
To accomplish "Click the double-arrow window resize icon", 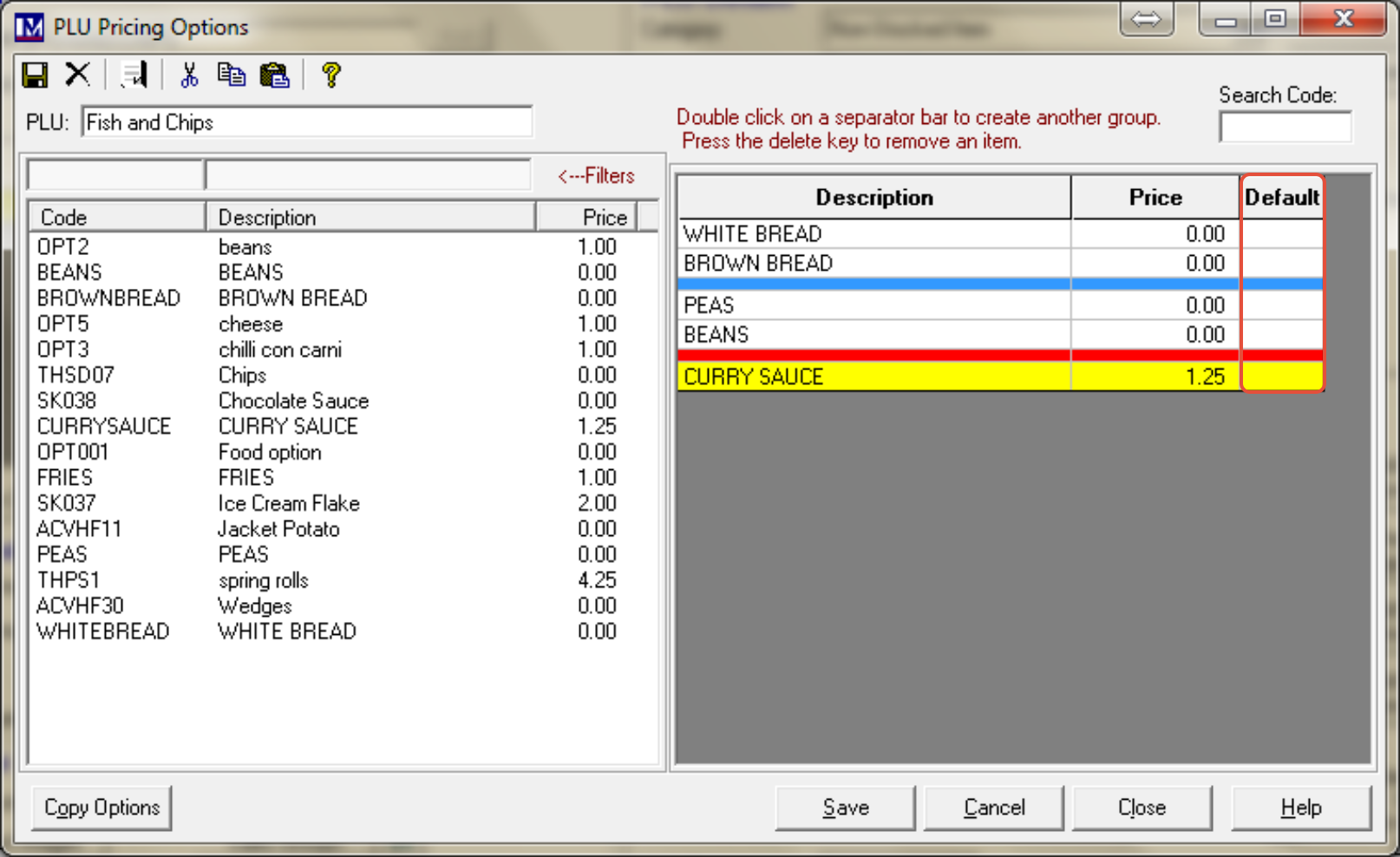I will [1146, 19].
